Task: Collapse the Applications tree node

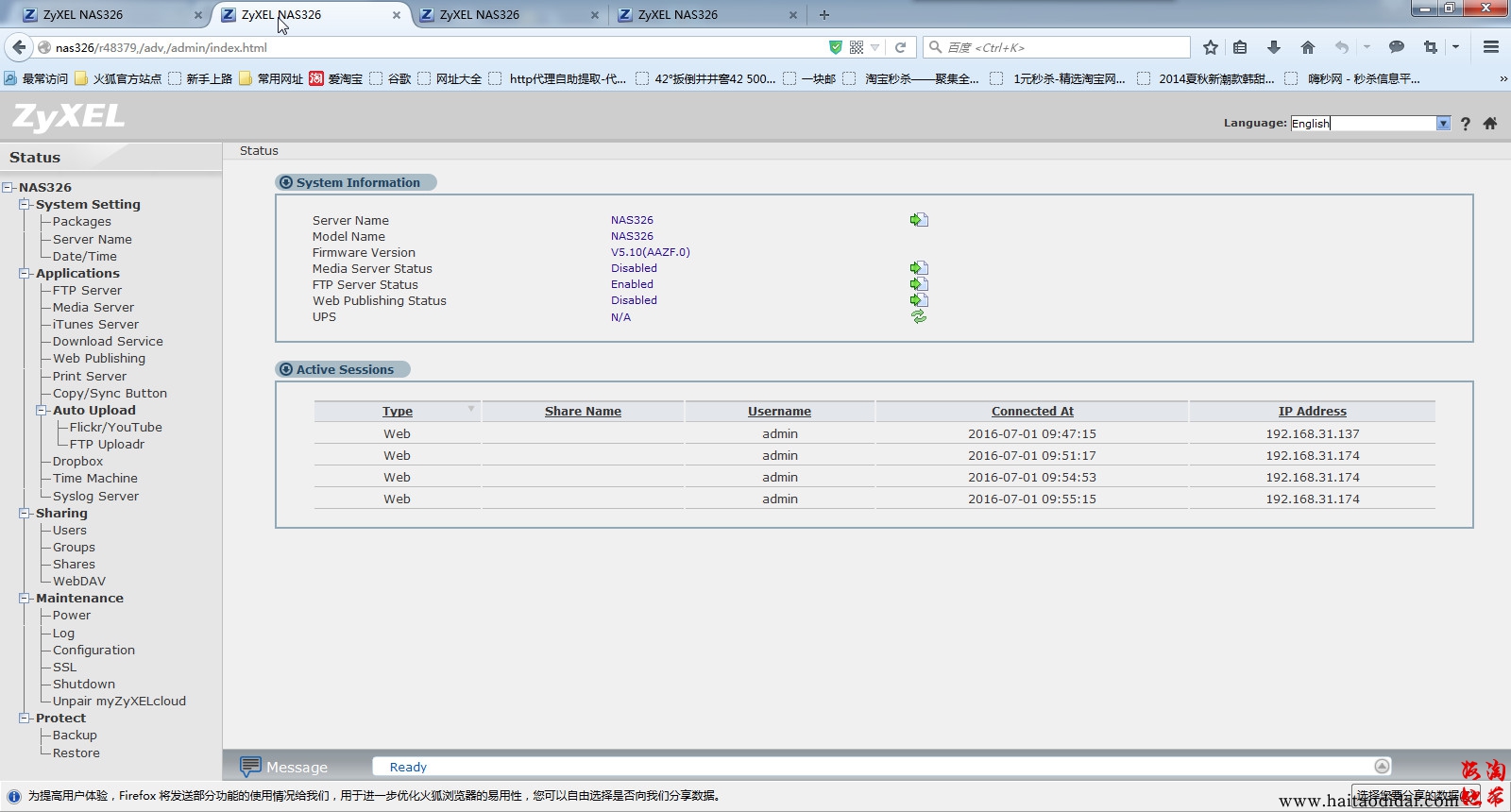Action: [x=25, y=274]
